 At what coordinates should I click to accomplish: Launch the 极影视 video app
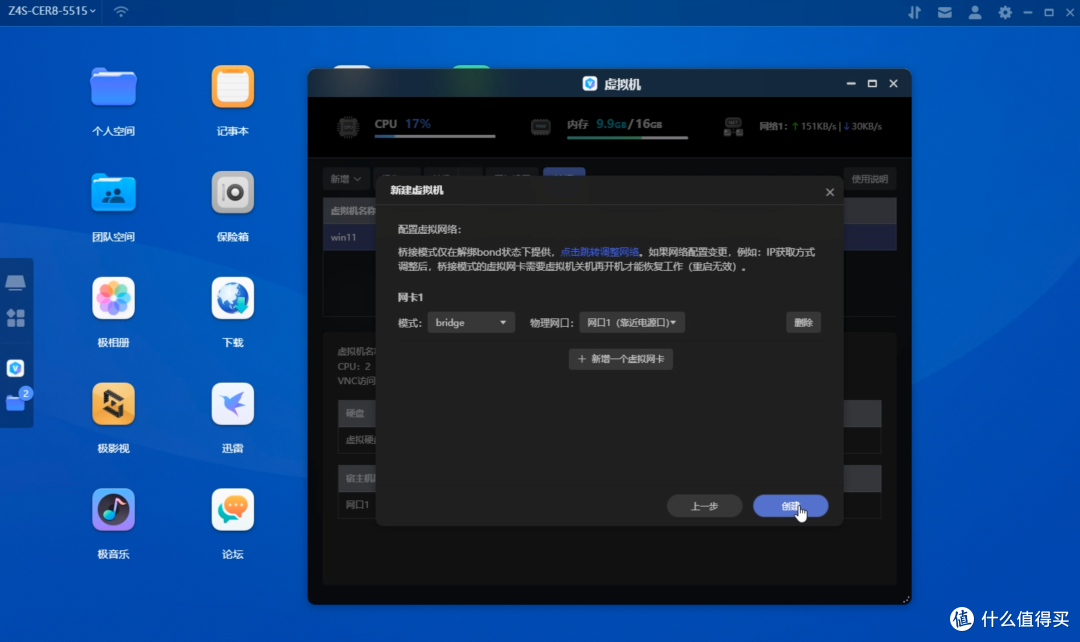click(x=113, y=404)
